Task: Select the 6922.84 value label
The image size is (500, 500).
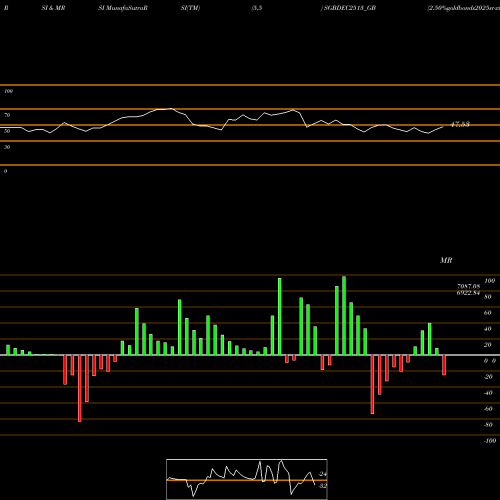Action: pyautogui.click(x=468, y=293)
